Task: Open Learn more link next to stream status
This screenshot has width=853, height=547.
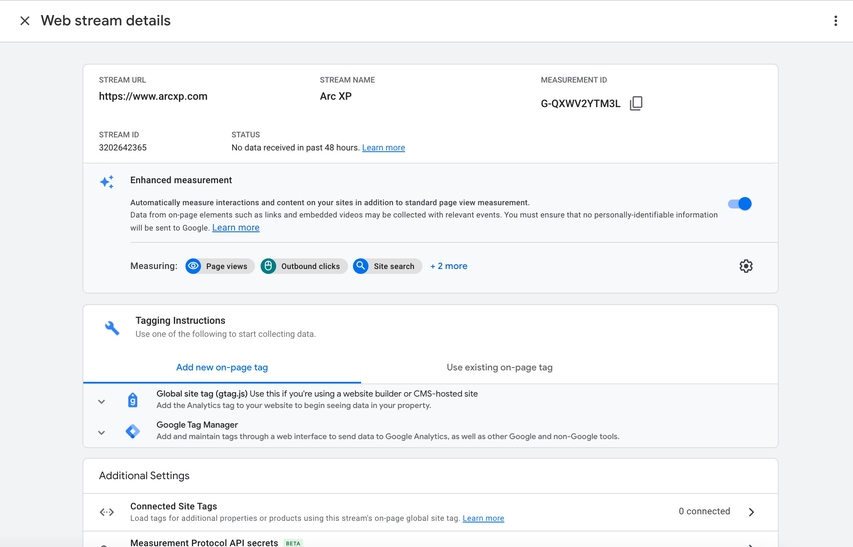Action: [x=384, y=147]
